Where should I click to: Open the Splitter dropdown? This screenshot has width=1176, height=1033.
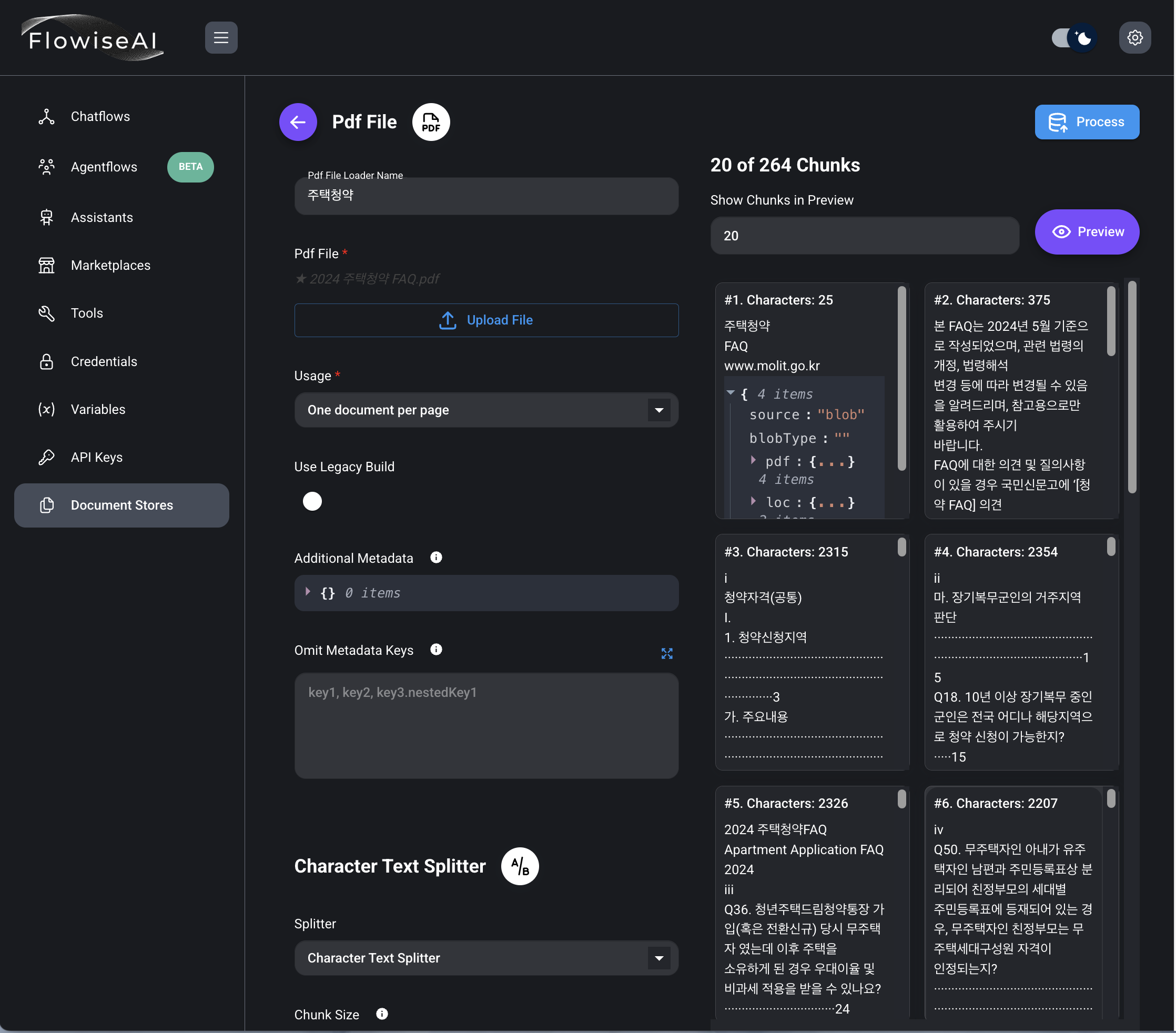coord(485,958)
